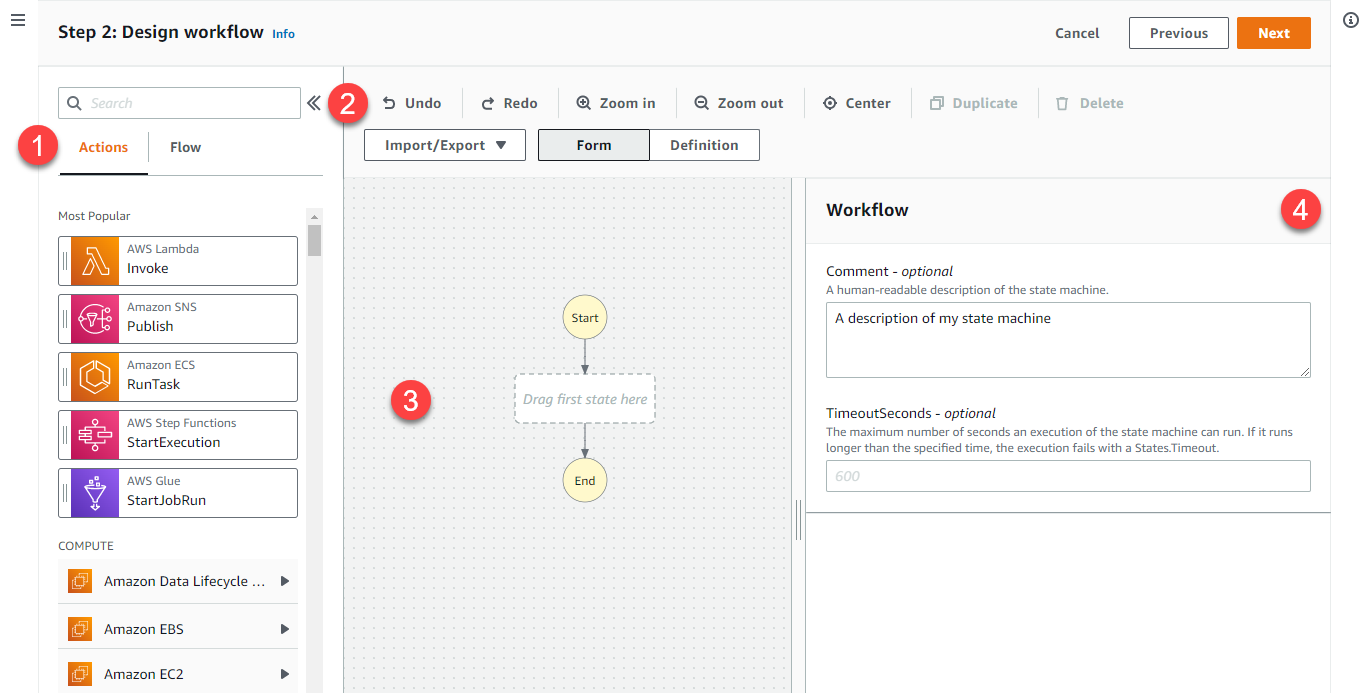This screenshot has width=1367, height=693.
Task: Select the AWS Step Functions icon
Action: (96, 435)
